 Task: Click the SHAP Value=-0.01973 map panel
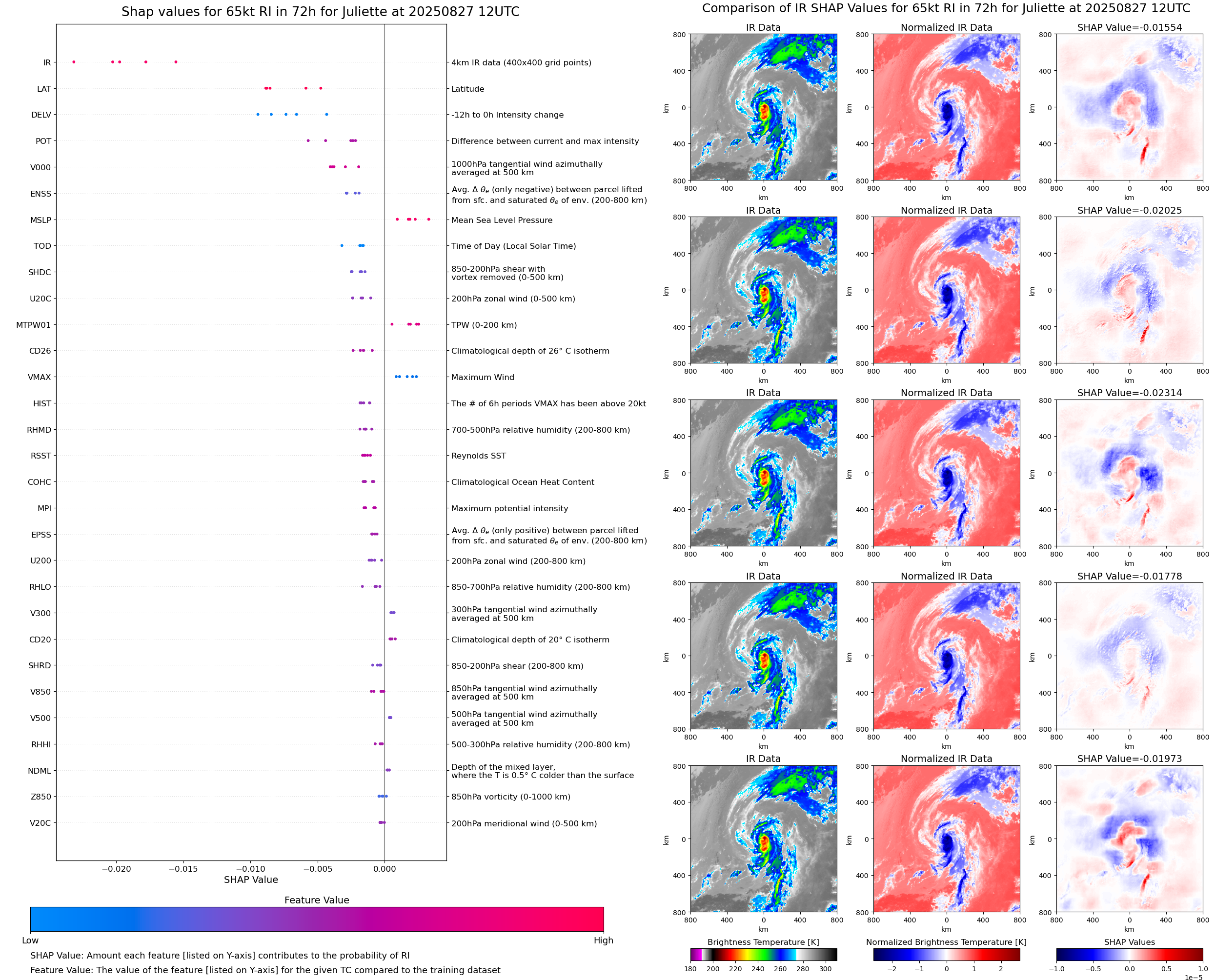1129,839
